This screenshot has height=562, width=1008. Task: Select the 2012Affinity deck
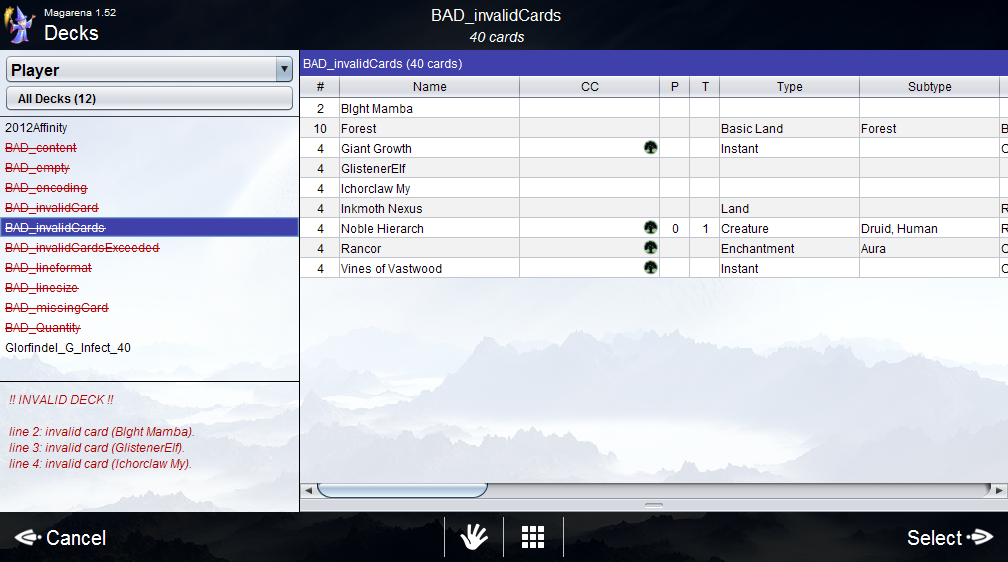[x=36, y=128]
